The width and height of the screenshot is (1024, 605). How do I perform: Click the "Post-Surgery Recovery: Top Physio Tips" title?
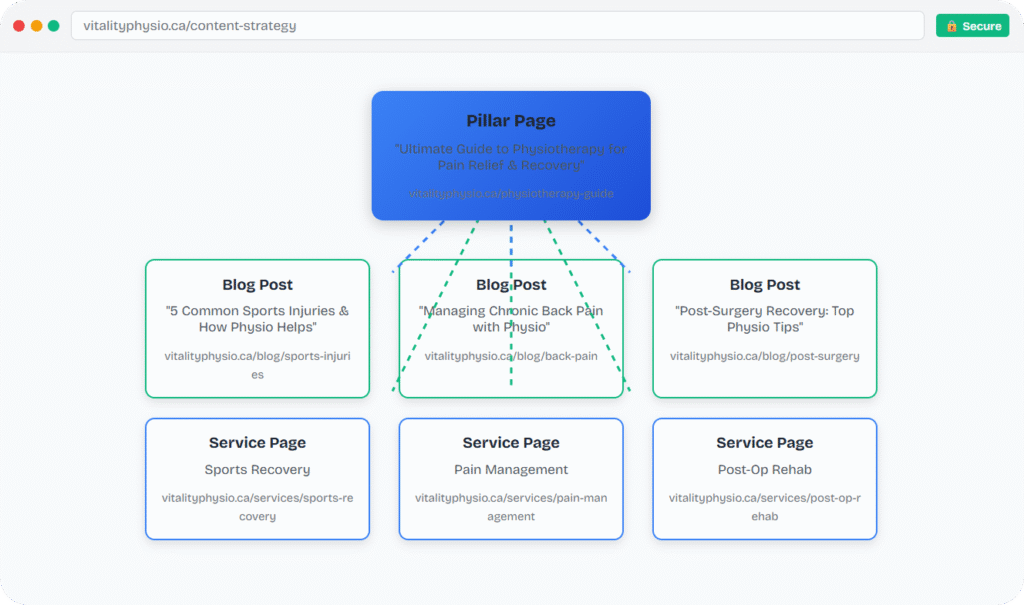point(765,319)
